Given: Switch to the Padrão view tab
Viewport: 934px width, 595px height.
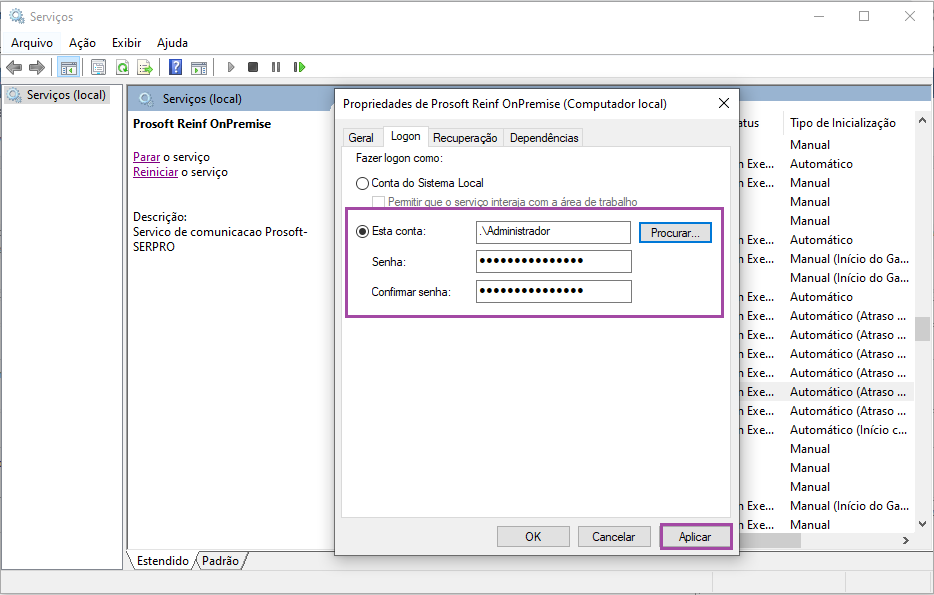Looking at the screenshot, I should coord(220,560).
